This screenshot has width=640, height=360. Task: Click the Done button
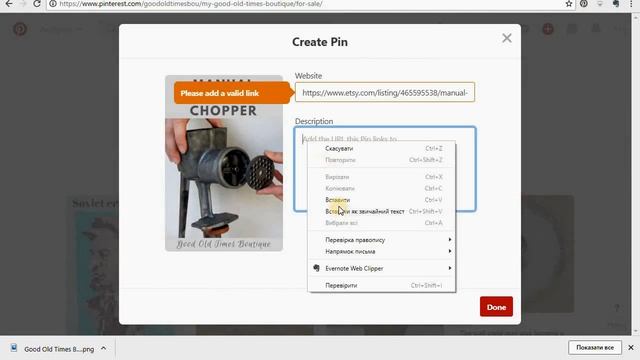[496, 307]
